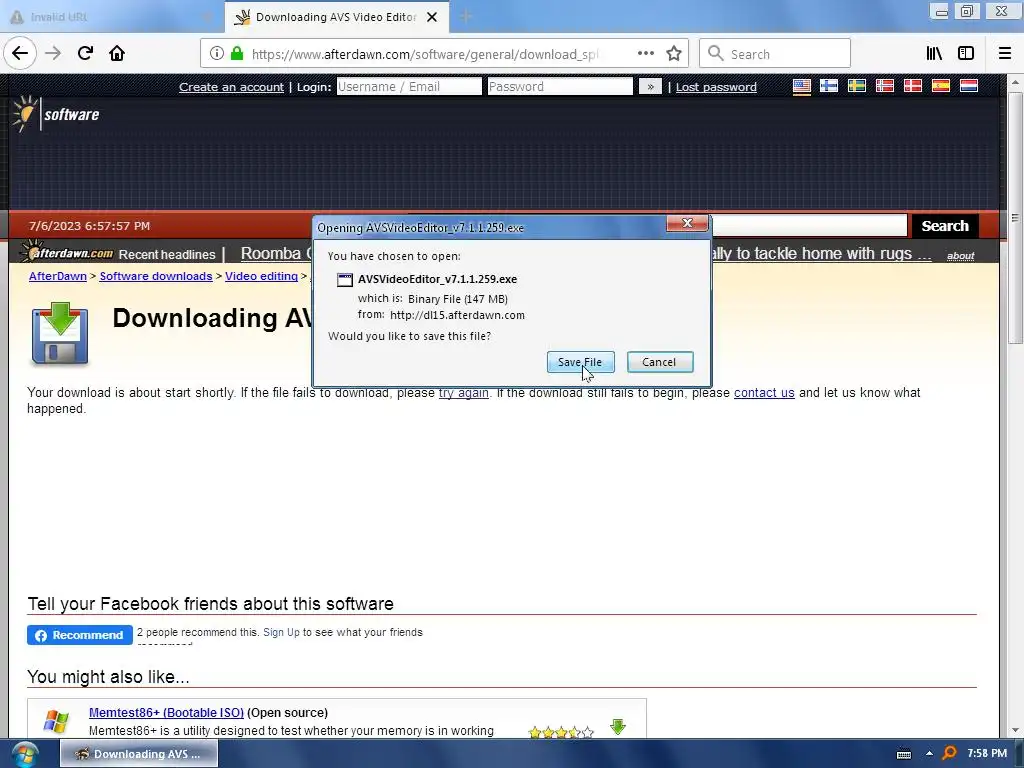Open Software downloads breadcrumb link

coord(155,276)
